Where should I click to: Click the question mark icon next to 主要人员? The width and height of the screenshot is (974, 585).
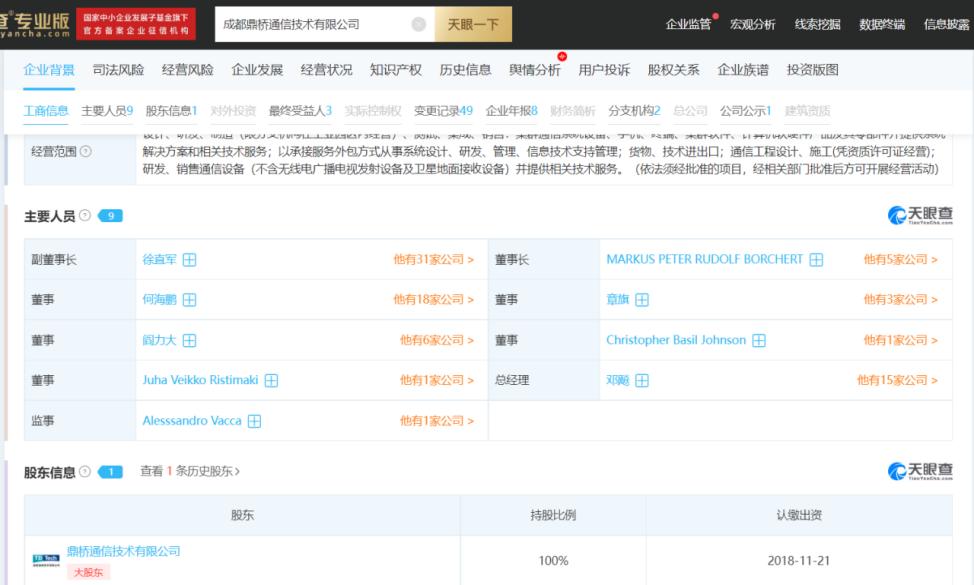click(87, 213)
